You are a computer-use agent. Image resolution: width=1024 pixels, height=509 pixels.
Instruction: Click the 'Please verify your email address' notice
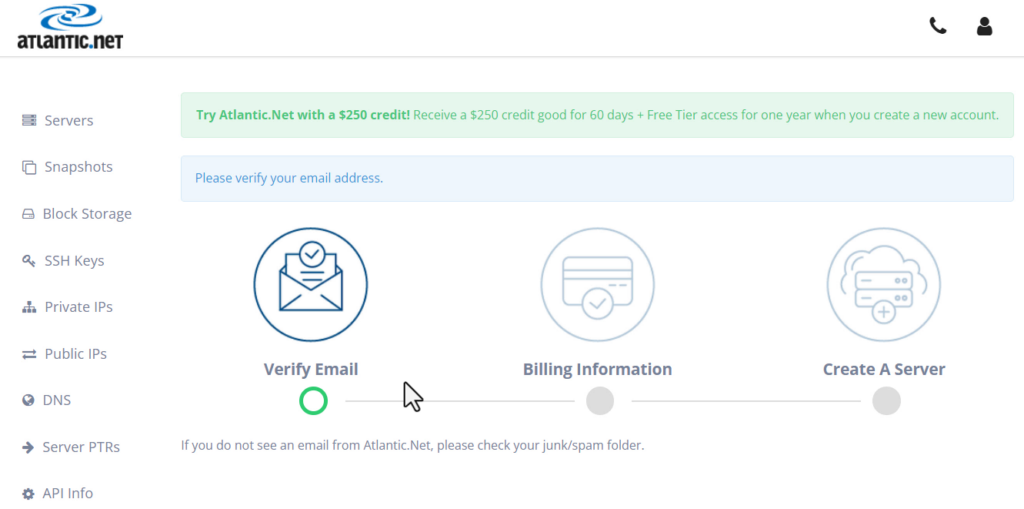click(598, 178)
